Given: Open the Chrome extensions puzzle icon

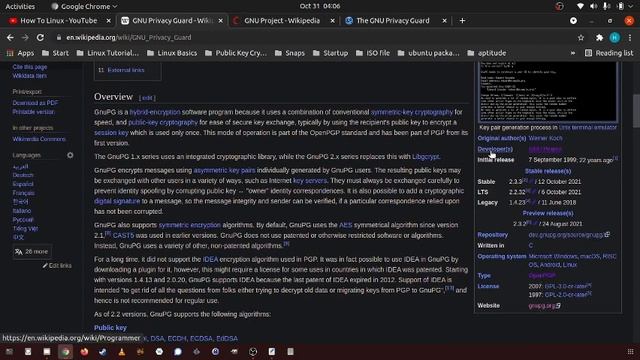Looking at the screenshot, I should pyautogui.click(x=599, y=38).
